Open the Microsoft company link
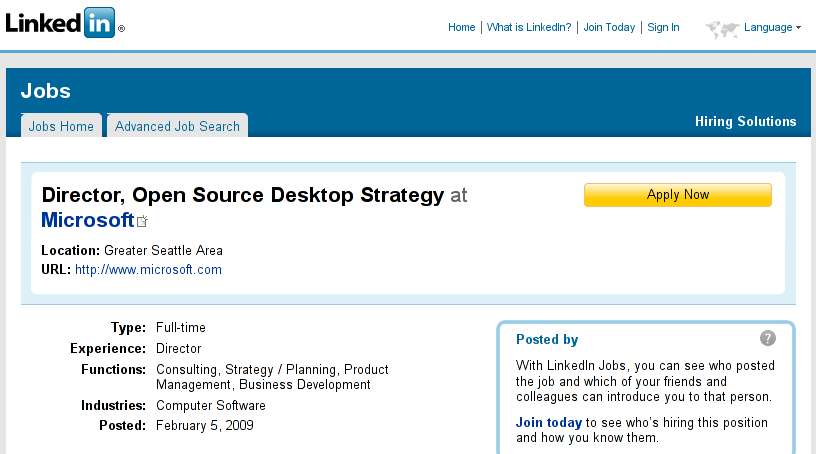 tap(88, 220)
